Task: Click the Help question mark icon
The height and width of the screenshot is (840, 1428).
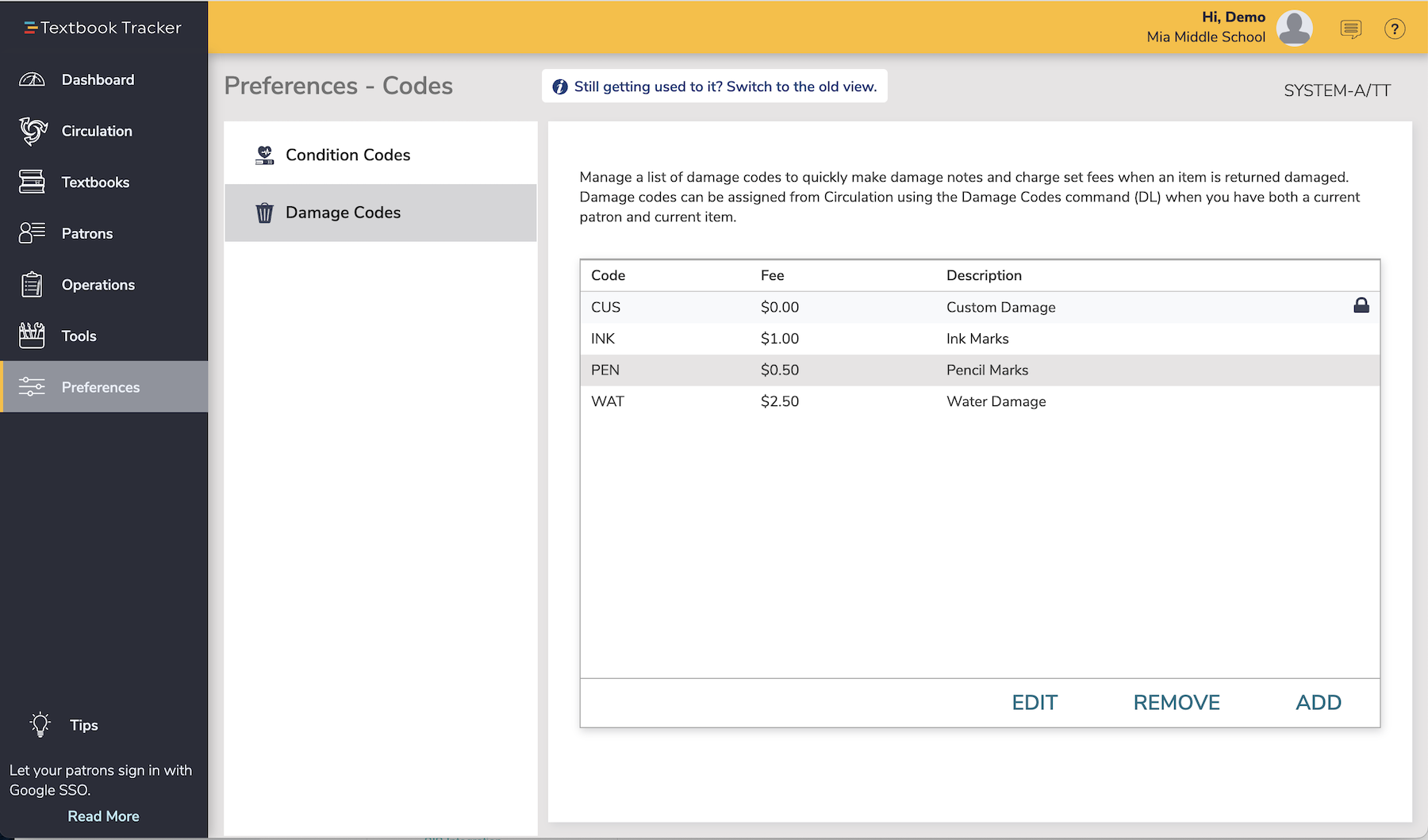Action: pos(1394,29)
